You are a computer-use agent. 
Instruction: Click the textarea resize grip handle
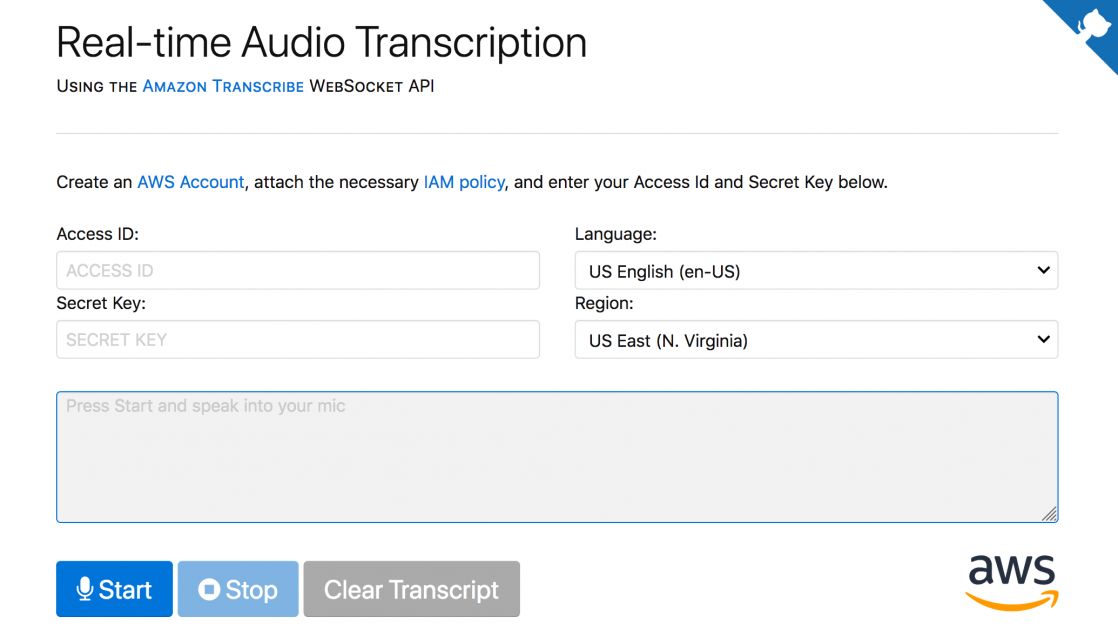pos(1049,514)
